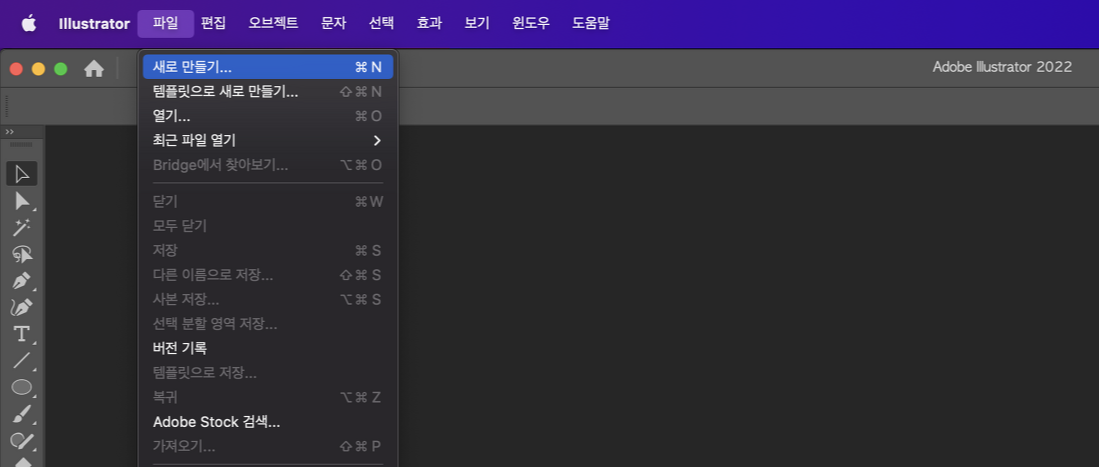Select the Direct Selection tool
Image resolution: width=1099 pixels, height=467 pixels.
[x=22, y=201]
